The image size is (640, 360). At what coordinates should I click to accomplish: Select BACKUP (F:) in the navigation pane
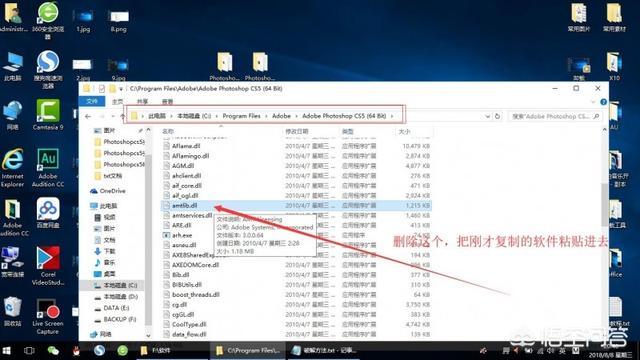116,320
